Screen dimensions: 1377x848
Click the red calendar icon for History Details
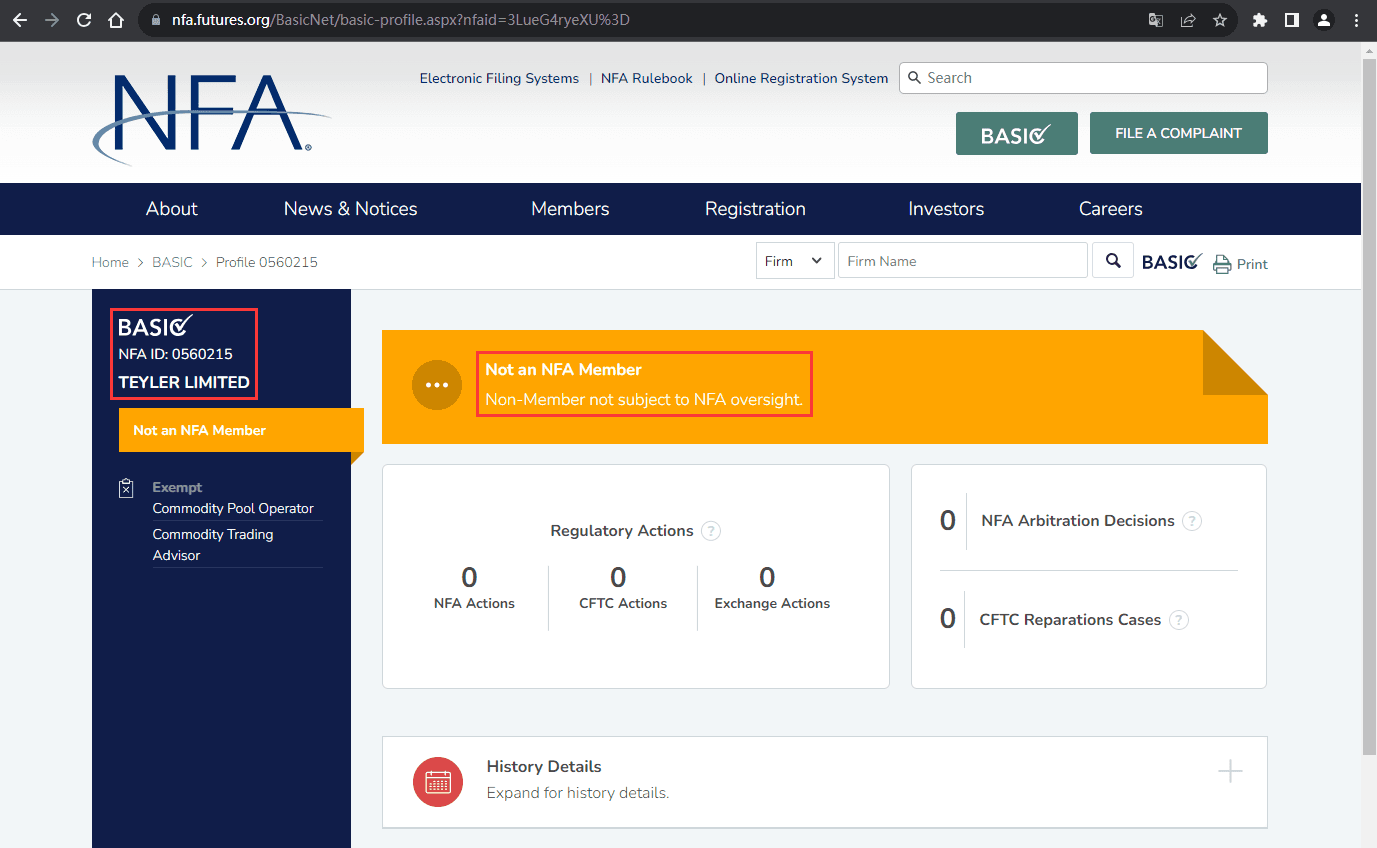click(x=438, y=781)
